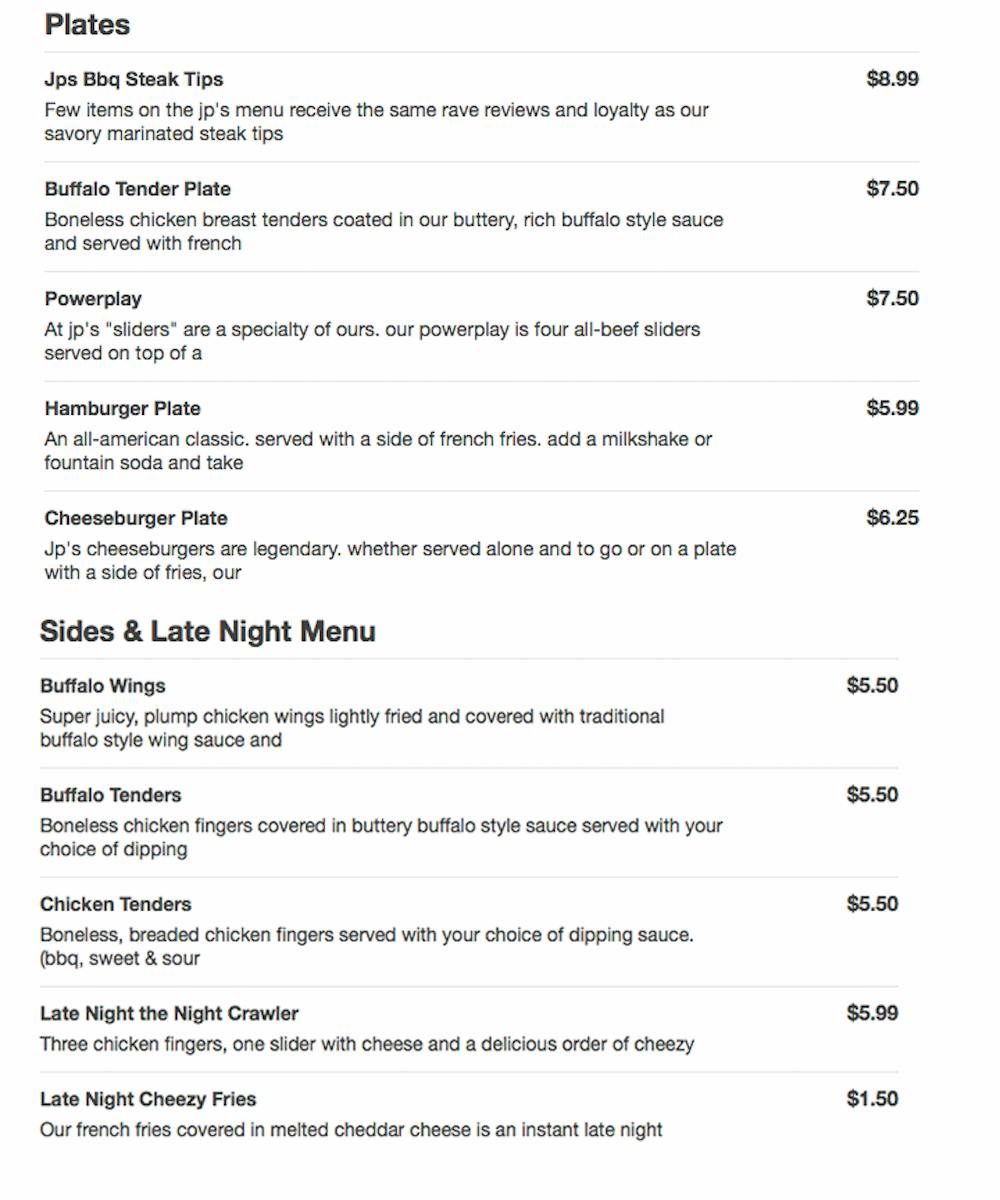Click the $8.99 steak tips price
The width and height of the screenshot is (1000, 1200).
pyautogui.click(x=892, y=79)
